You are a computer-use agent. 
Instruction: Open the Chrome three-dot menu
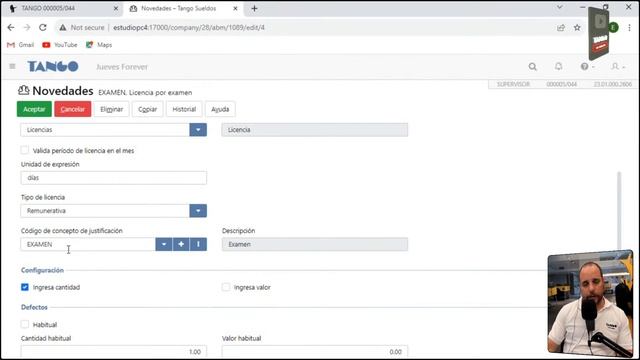[x=629, y=27]
